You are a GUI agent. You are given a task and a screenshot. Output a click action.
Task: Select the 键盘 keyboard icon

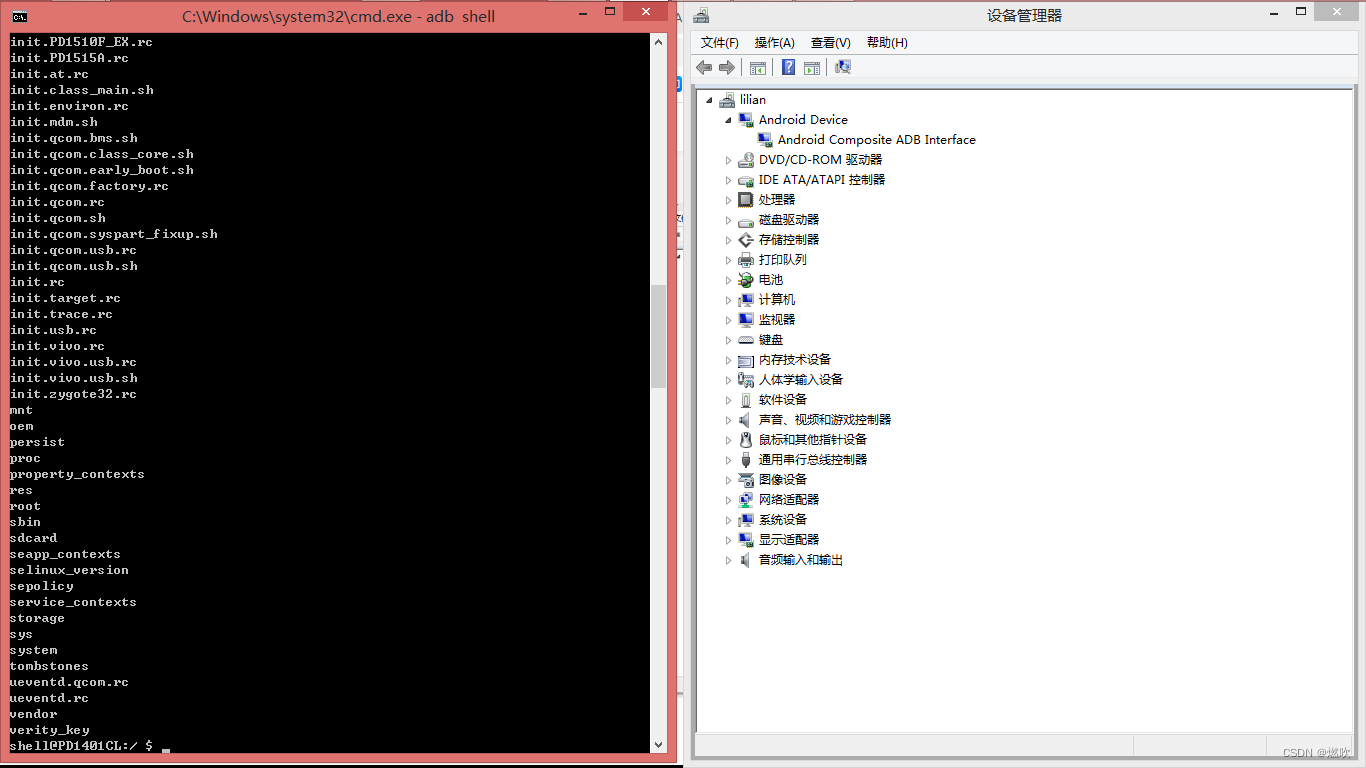pos(746,340)
